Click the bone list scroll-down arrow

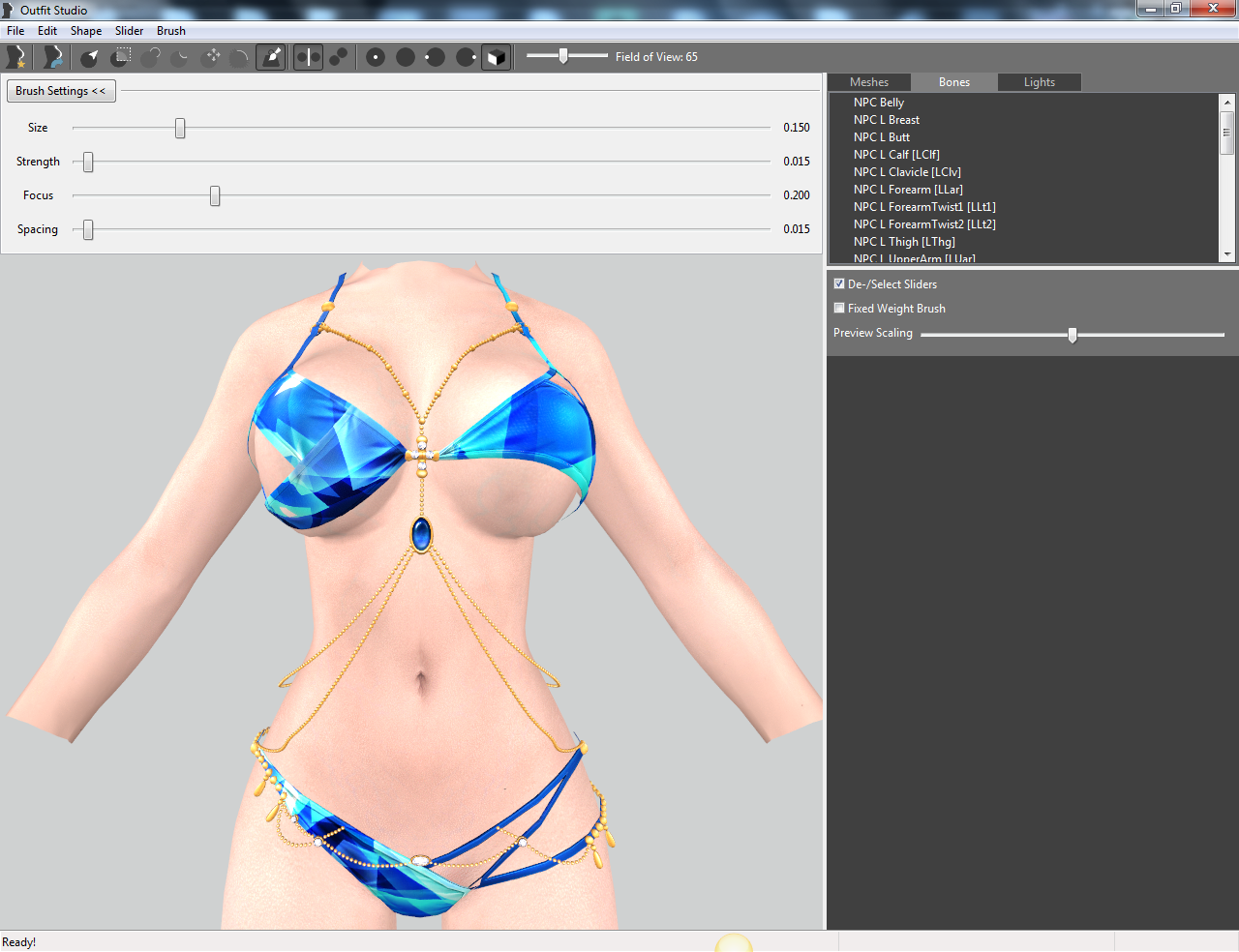(x=1227, y=254)
